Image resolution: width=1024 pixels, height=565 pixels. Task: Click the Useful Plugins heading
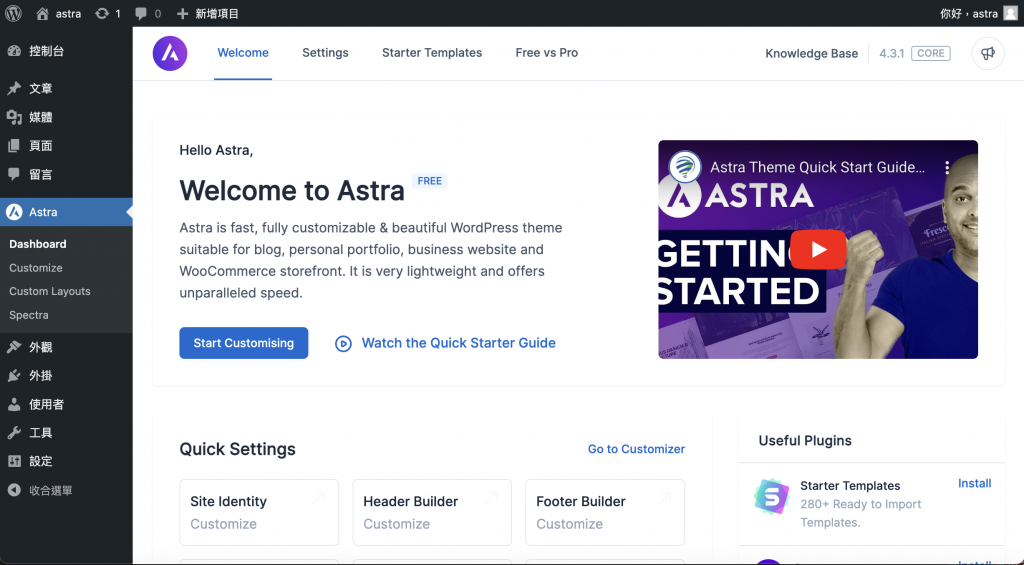805,440
